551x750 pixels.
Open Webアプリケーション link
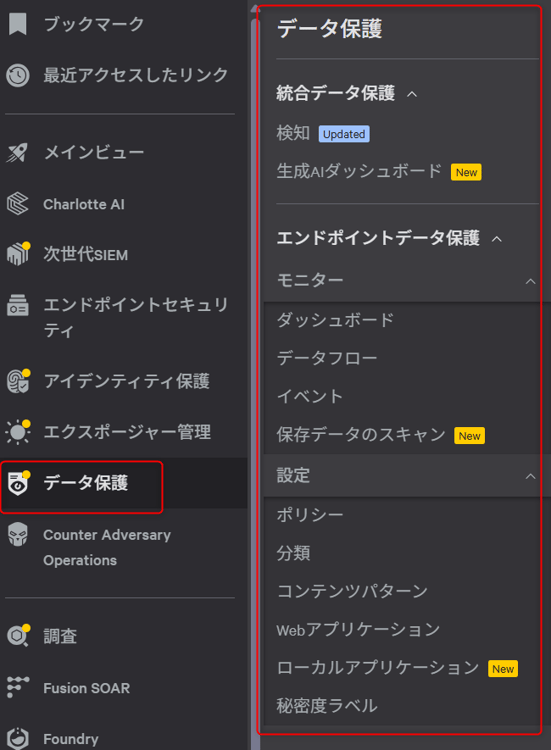tap(358, 629)
